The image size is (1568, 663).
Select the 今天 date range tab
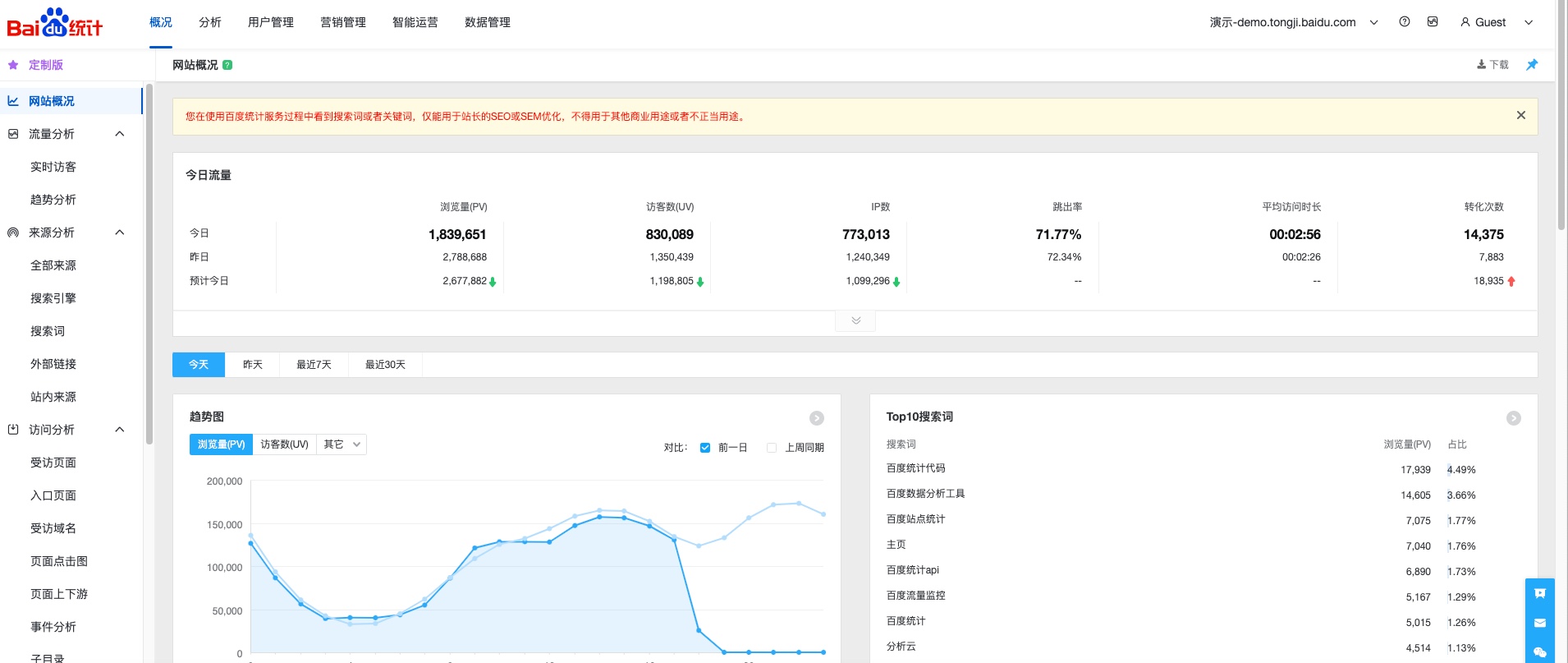(x=199, y=365)
